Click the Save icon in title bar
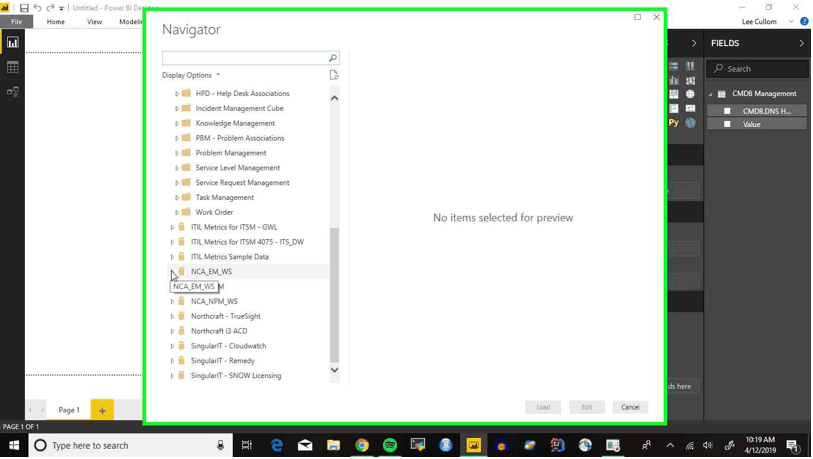Image resolution: width=813 pixels, height=459 pixels. (x=24, y=8)
